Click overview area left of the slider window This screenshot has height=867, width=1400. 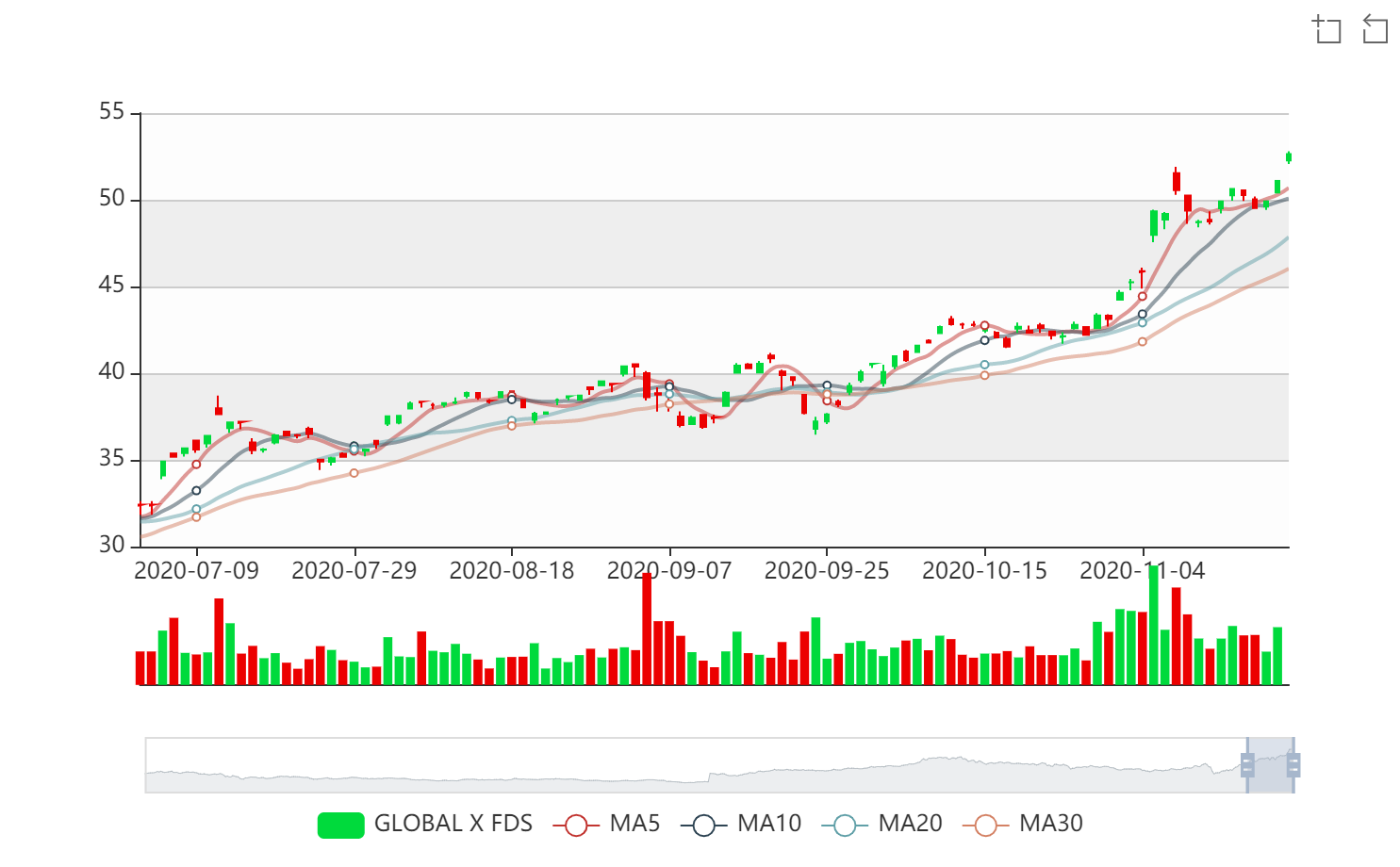(x=660, y=765)
